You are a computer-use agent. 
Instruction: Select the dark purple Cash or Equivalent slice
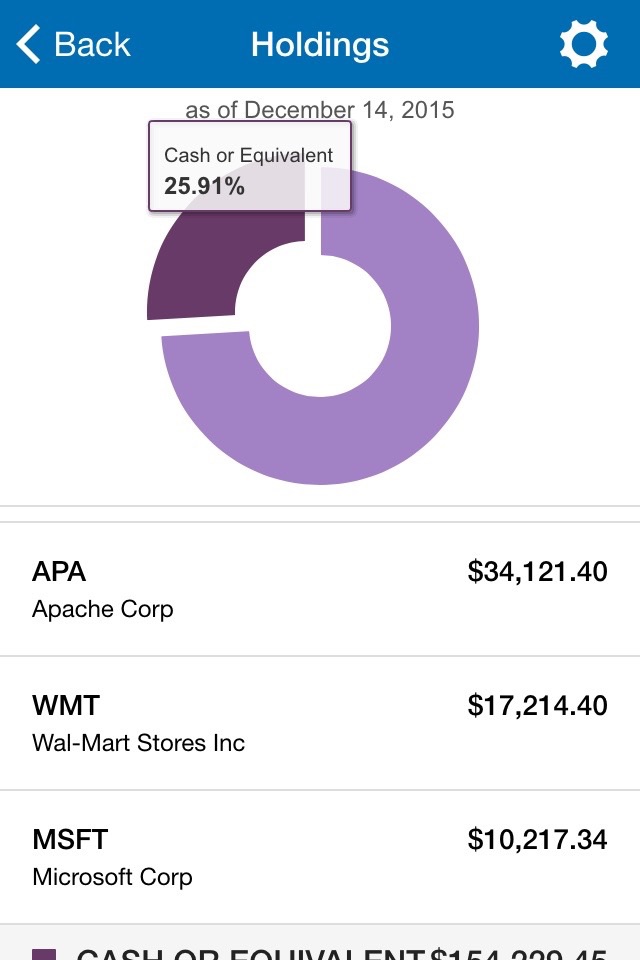coord(200,268)
